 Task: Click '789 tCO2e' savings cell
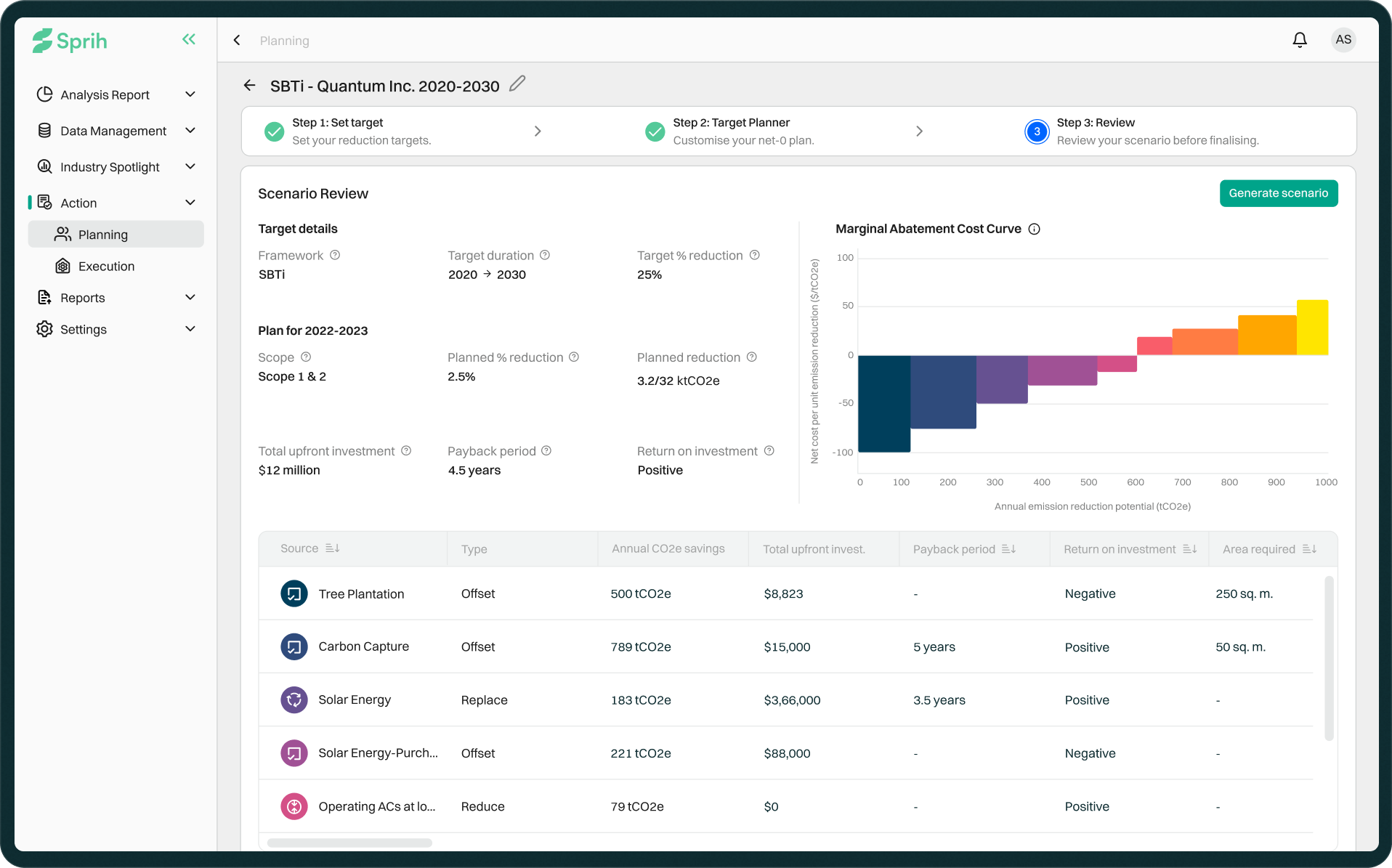click(641, 646)
